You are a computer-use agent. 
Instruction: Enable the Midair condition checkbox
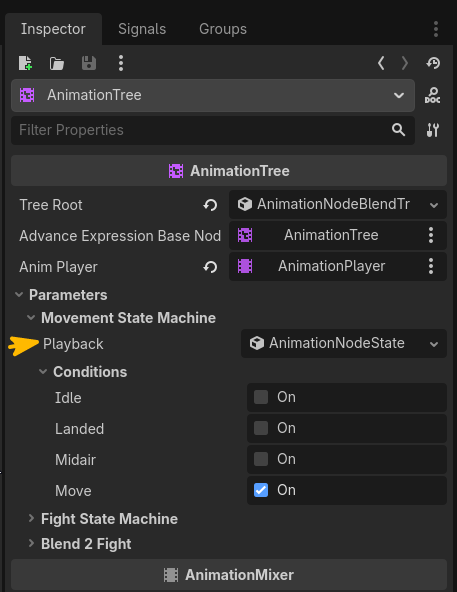coord(261,459)
